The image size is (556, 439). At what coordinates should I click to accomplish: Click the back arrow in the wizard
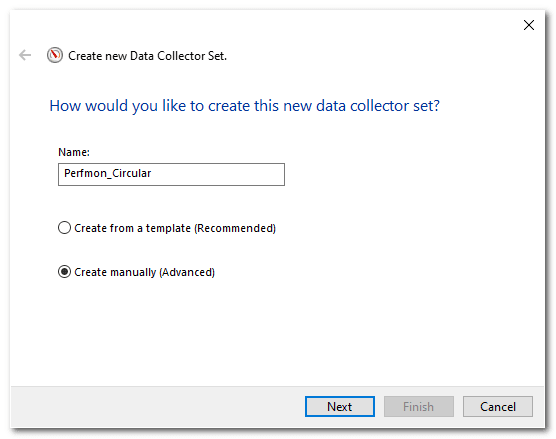pyautogui.click(x=25, y=55)
